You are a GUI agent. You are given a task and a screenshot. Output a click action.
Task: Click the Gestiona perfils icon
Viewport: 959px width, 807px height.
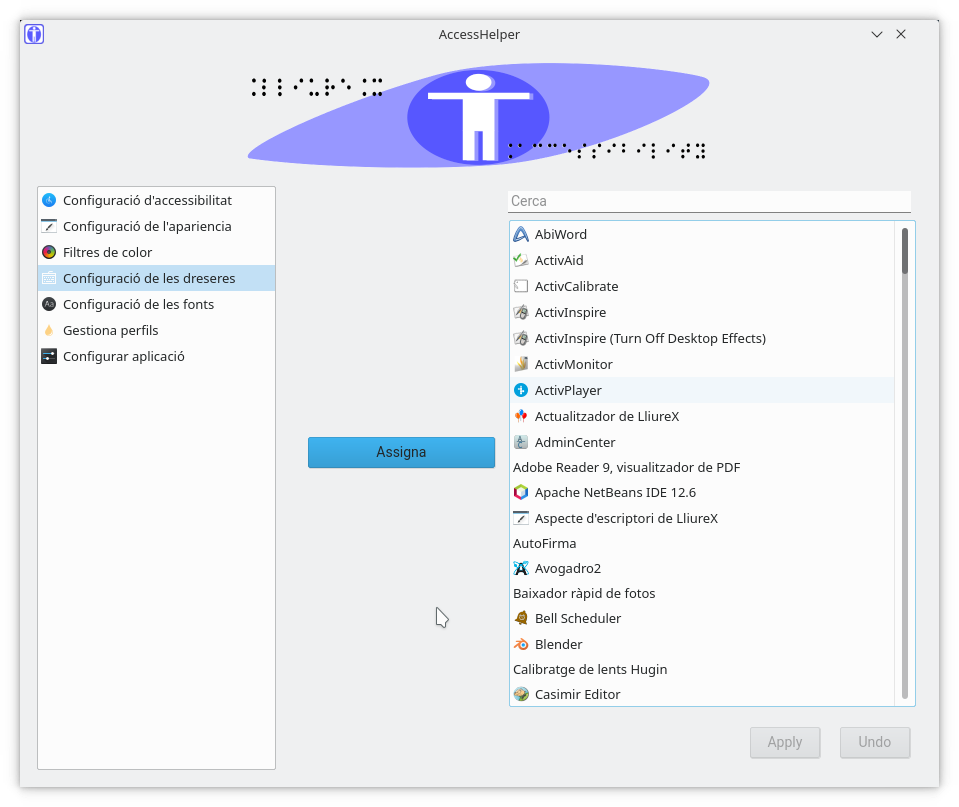coord(49,330)
